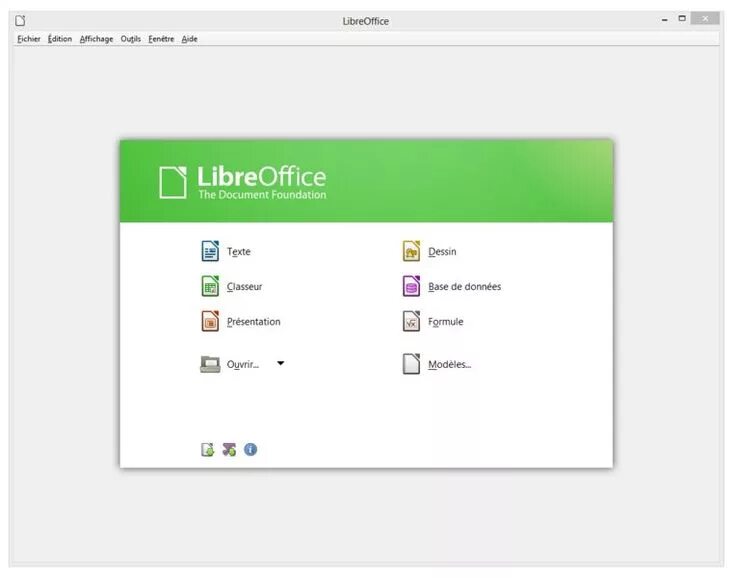The width and height of the screenshot is (736, 578).
Task: Click the extensions icon at bottom
Action: click(x=229, y=449)
